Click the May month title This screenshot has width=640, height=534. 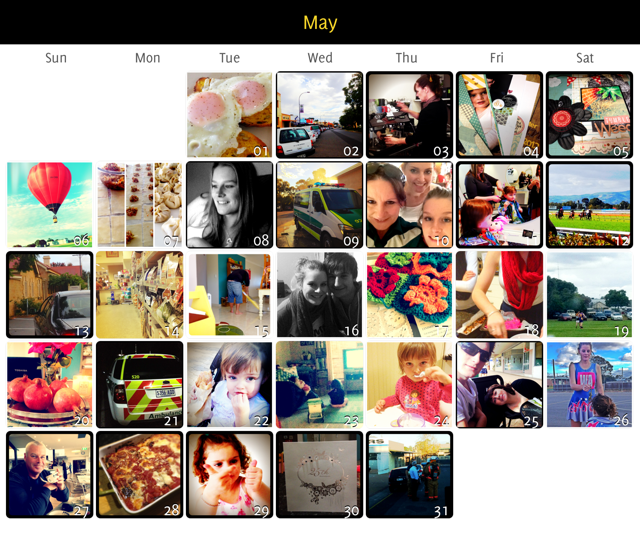click(320, 23)
